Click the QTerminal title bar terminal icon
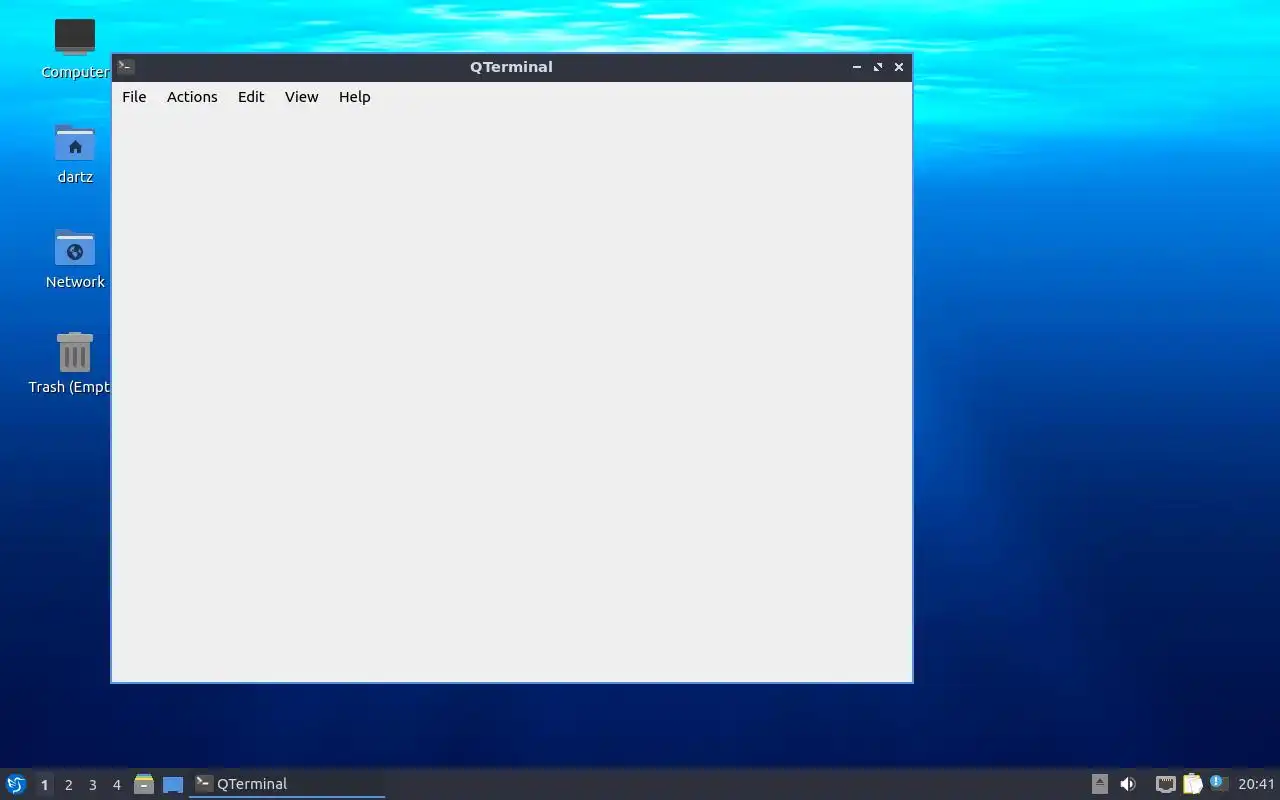The height and width of the screenshot is (800, 1280). pos(126,67)
